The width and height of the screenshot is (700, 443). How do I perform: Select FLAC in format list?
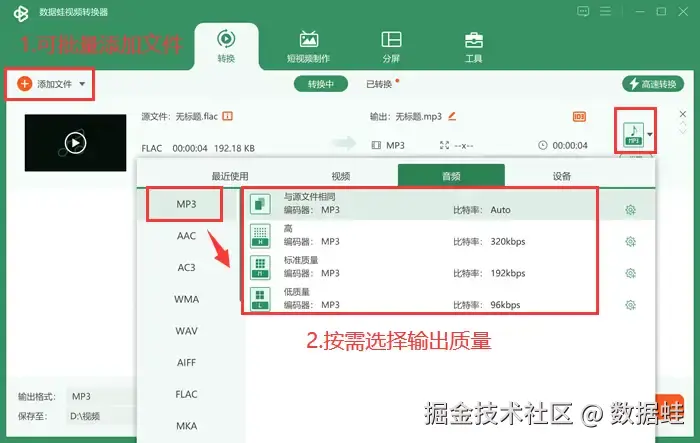[x=186, y=394]
